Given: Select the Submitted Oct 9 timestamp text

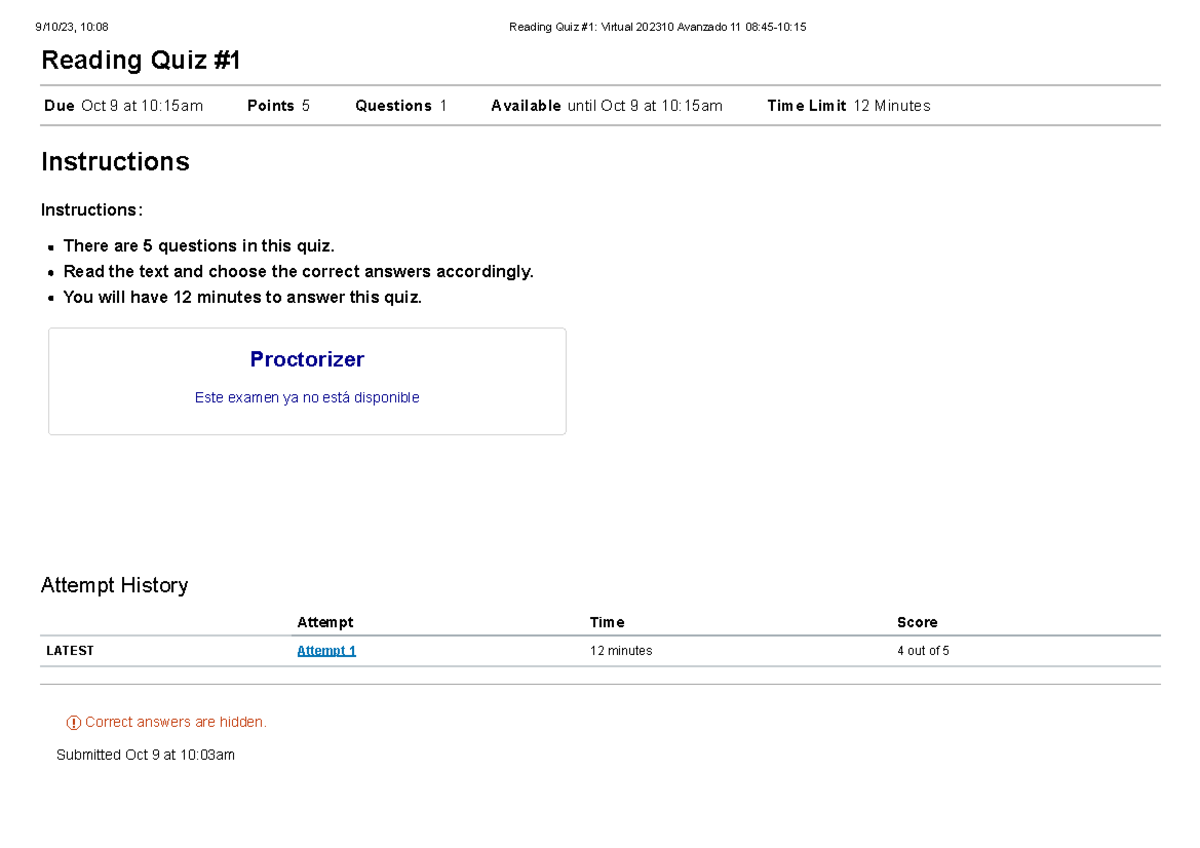Looking at the screenshot, I should [x=145, y=755].
